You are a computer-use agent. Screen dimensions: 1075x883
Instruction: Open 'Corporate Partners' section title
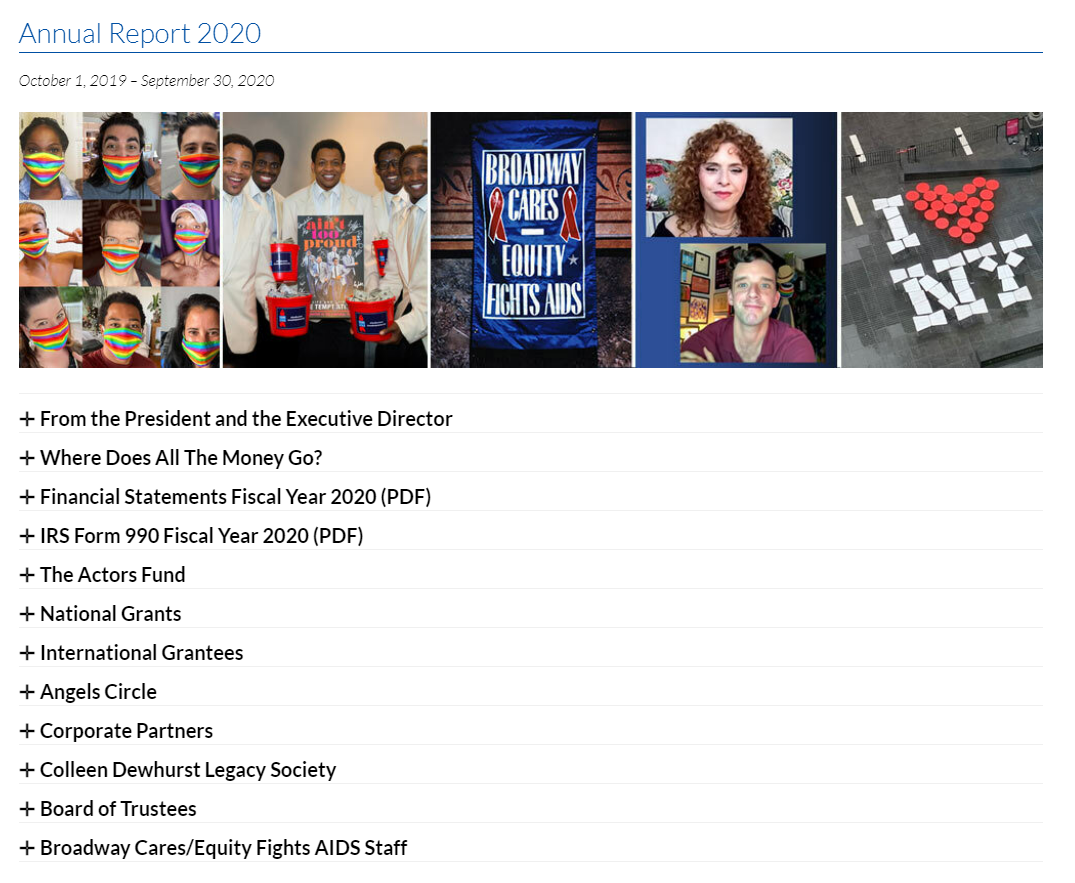click(126, 731)
